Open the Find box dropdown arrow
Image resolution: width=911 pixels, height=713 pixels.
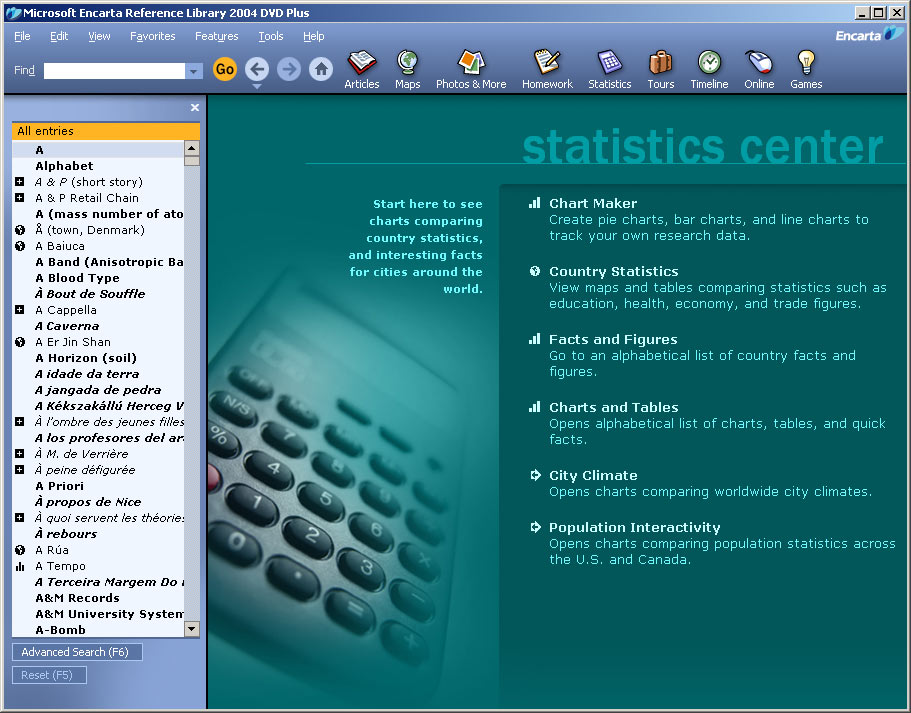[x=194, y=71]
